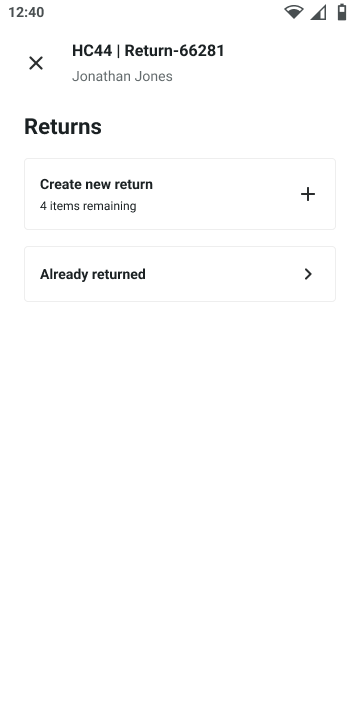Tap the 4 items remaining text
360x720 pixels.
88,206
